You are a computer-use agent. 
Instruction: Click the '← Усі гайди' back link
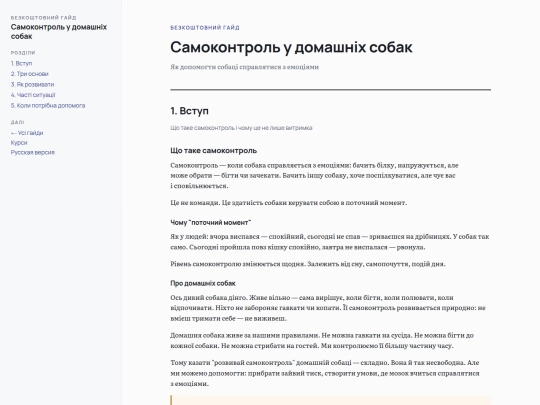[27, 133]
